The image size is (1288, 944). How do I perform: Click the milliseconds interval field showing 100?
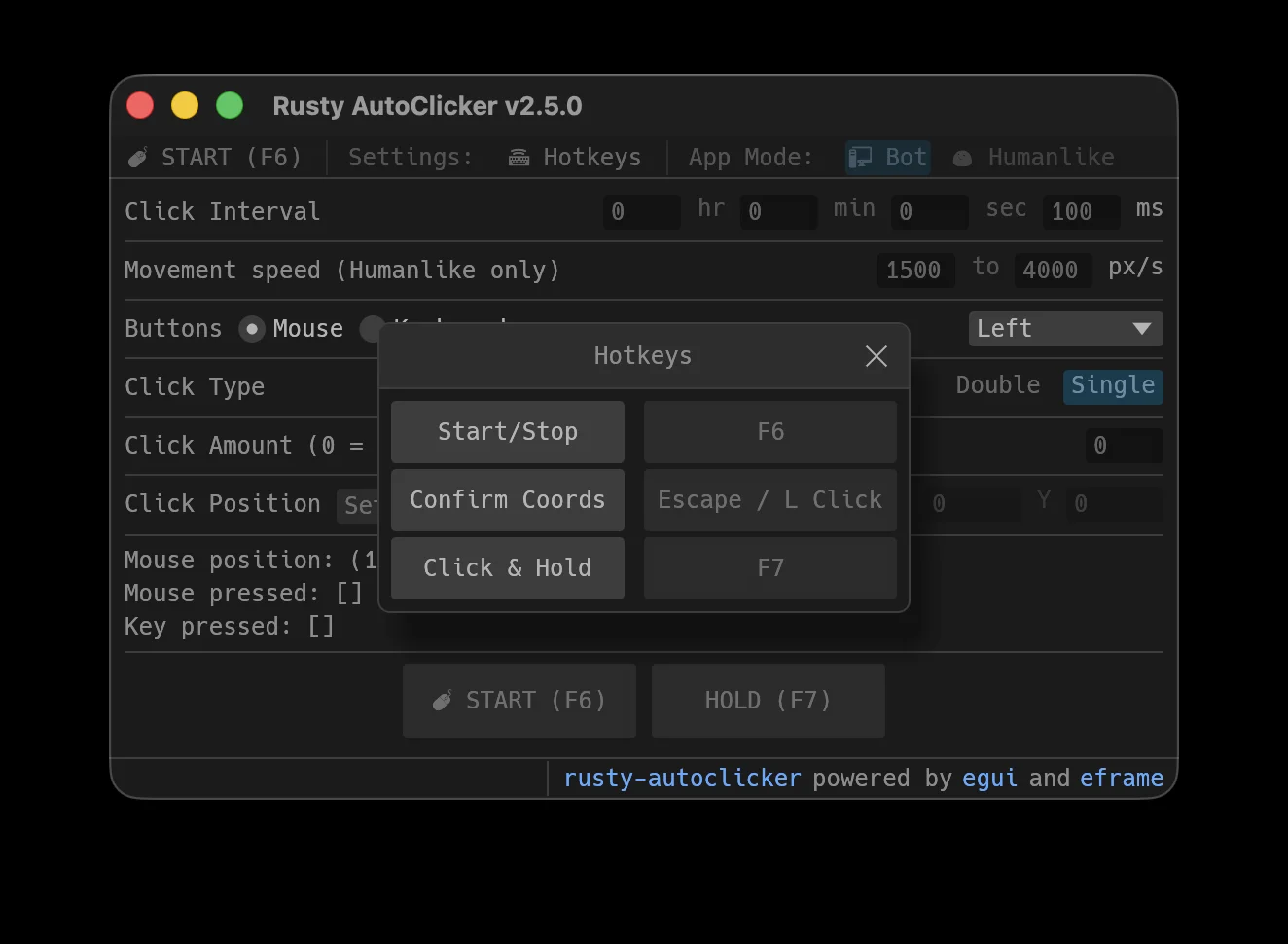[1081, 212]
